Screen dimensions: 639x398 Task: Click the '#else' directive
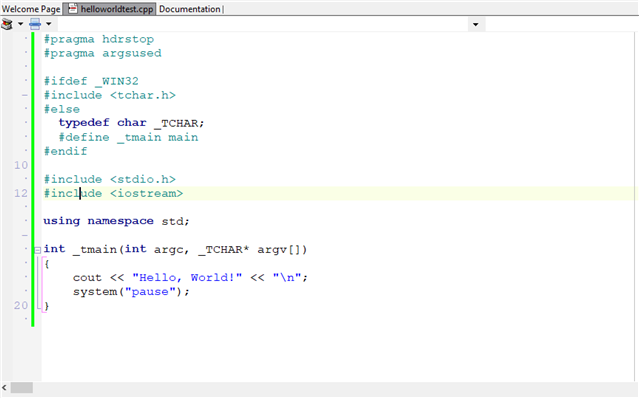coord(62,110)
